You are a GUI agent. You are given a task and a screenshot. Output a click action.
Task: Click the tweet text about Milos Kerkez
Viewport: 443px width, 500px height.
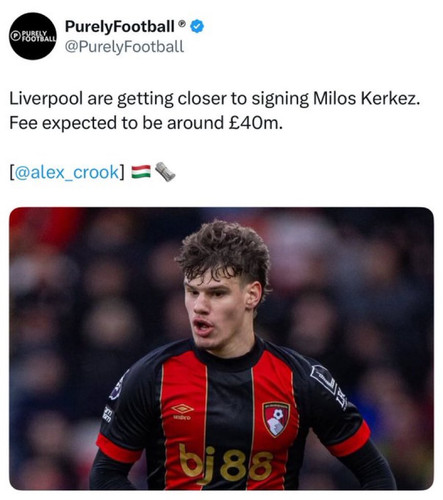tap(214, 99)
